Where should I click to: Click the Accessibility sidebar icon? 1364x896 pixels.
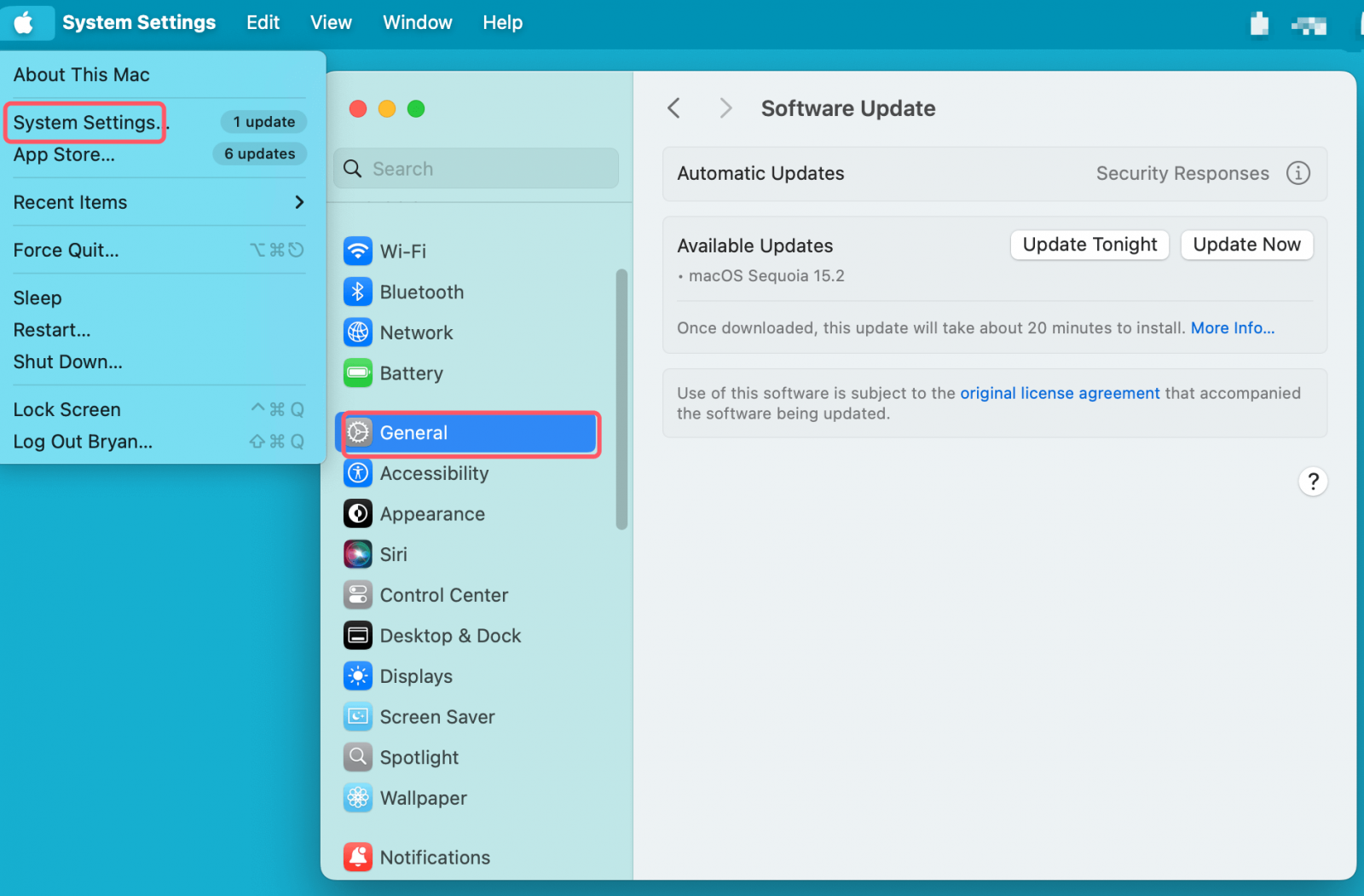tap(358, 473)
